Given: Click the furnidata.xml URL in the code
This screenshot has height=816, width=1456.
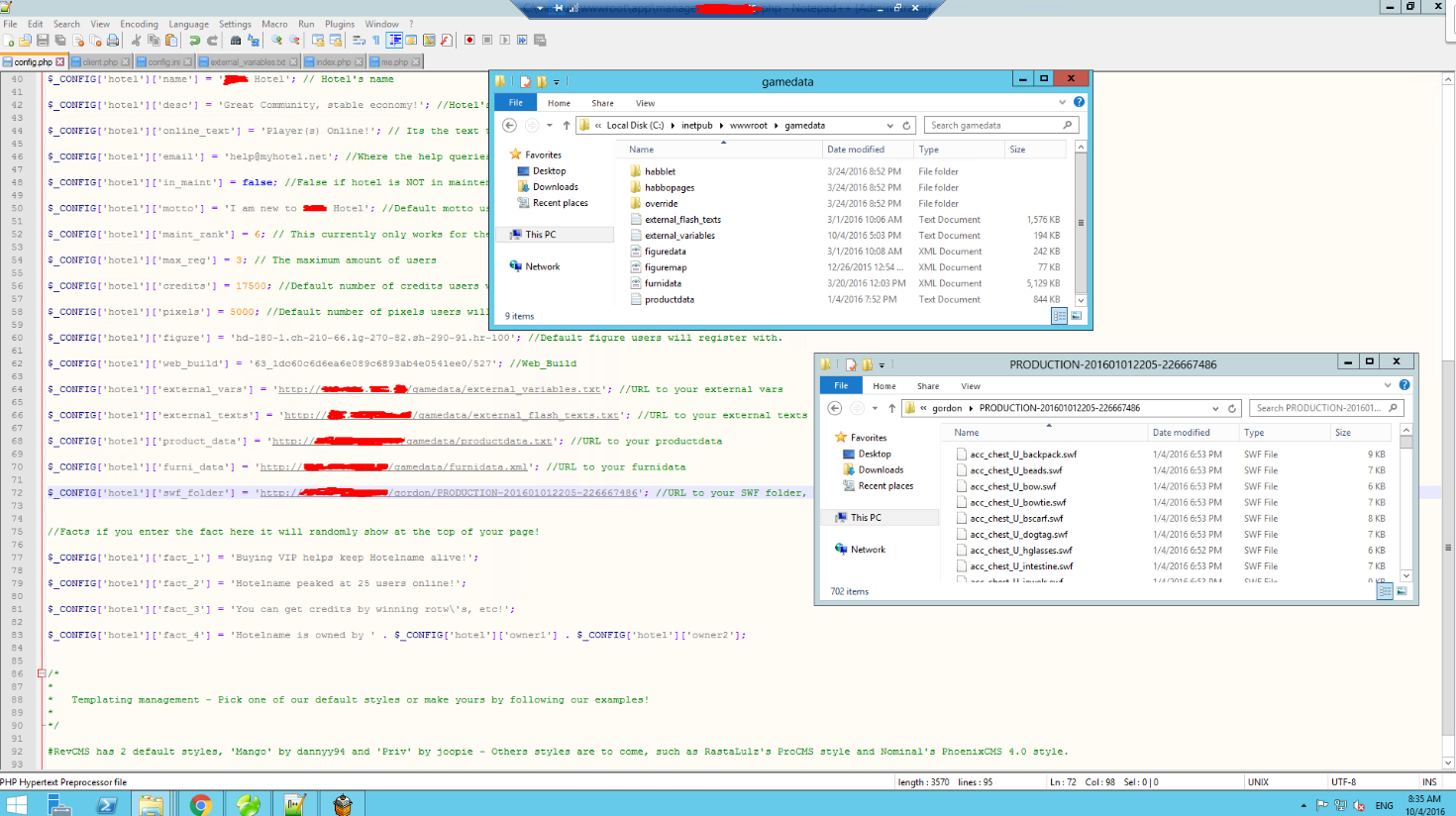Looking at the screenshot, I should 394,466.
